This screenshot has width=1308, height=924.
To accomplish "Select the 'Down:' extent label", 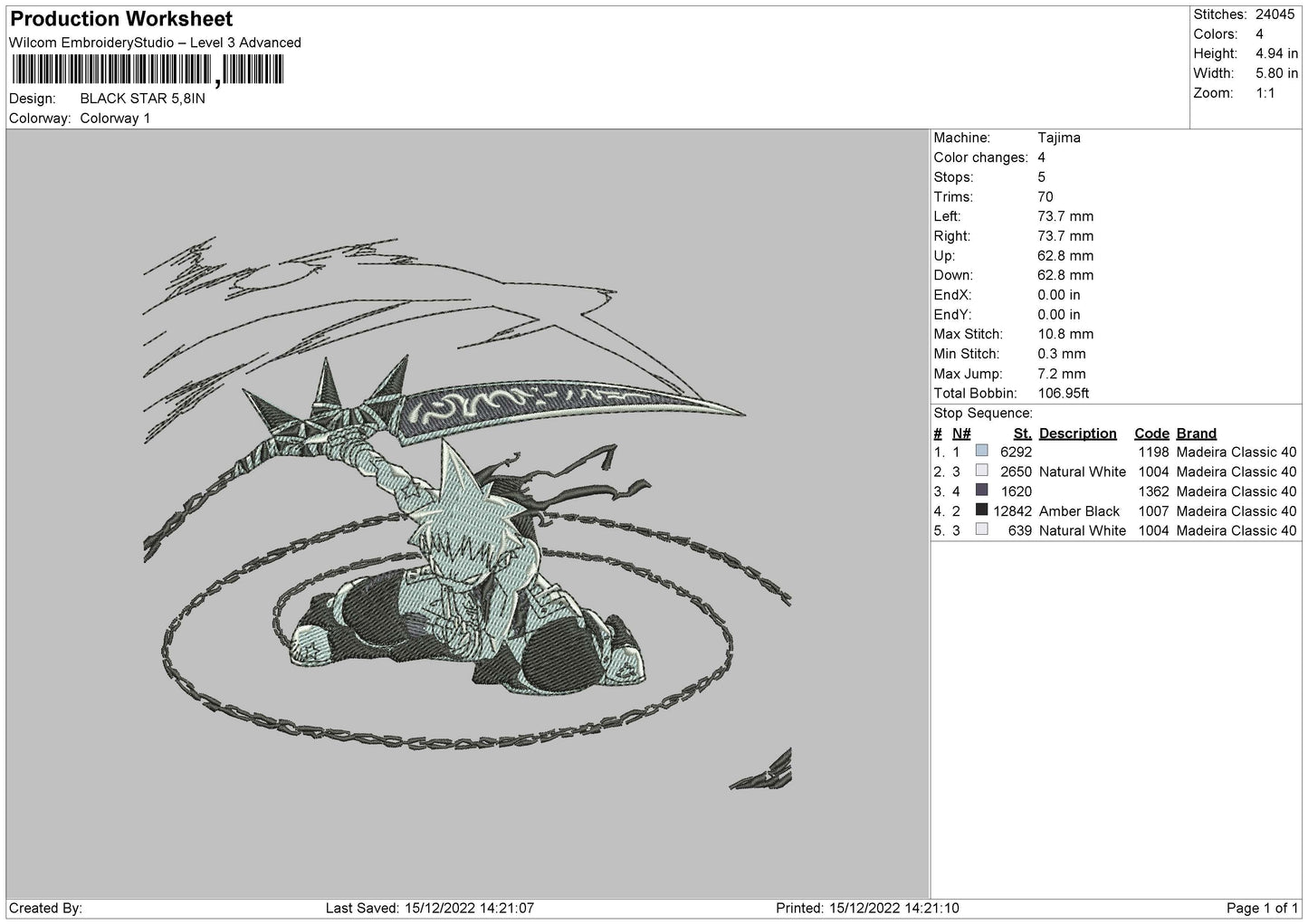I will click(x=953, y=275).
